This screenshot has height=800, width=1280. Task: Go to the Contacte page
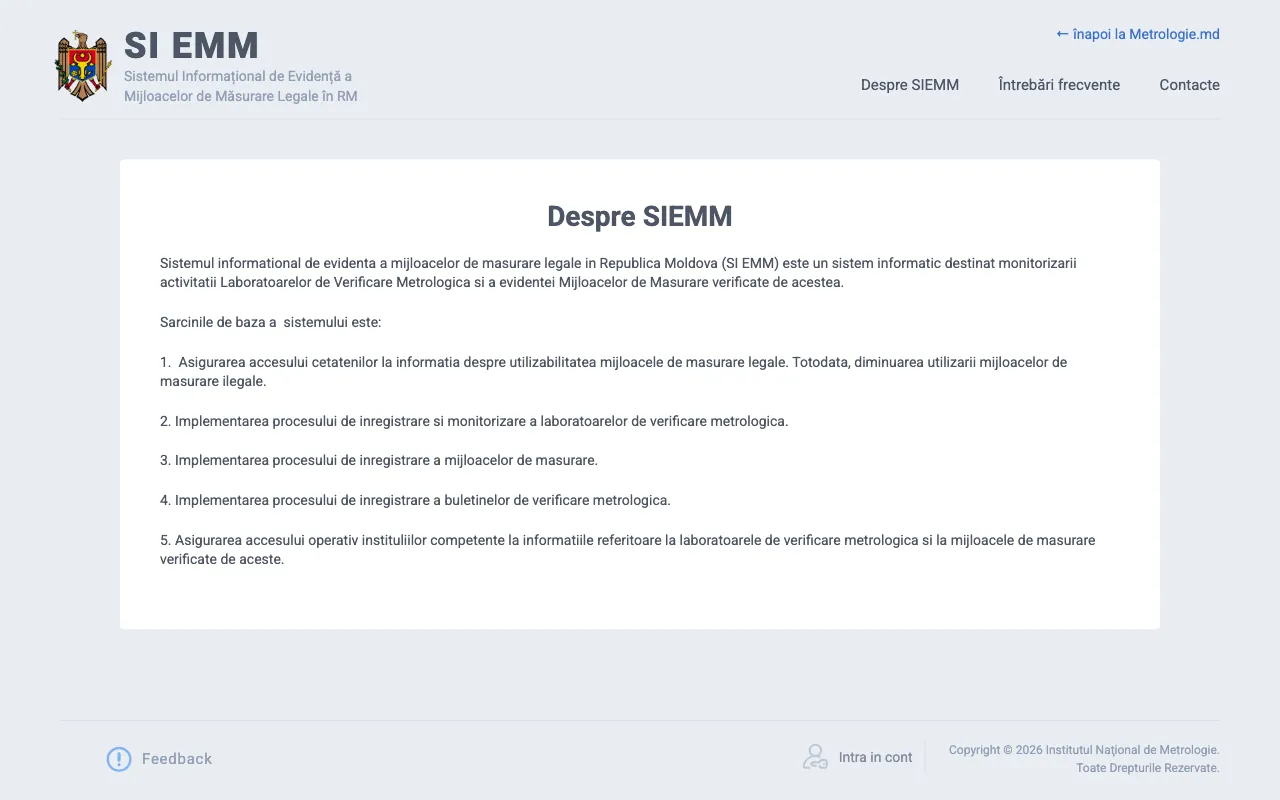(x=1189, y=85)
